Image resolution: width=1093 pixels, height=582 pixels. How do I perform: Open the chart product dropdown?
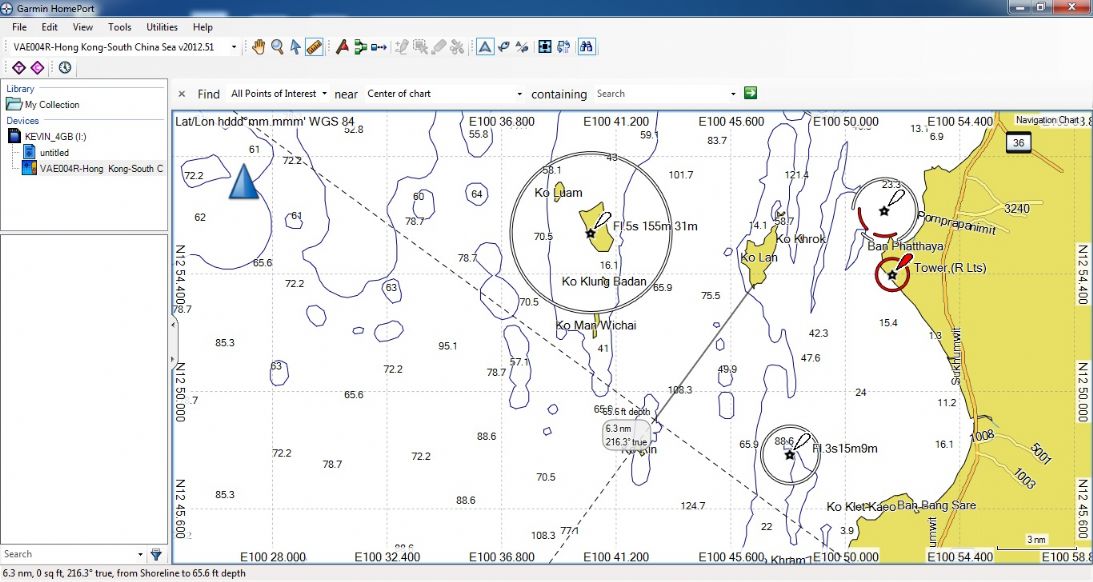(234, 46)
